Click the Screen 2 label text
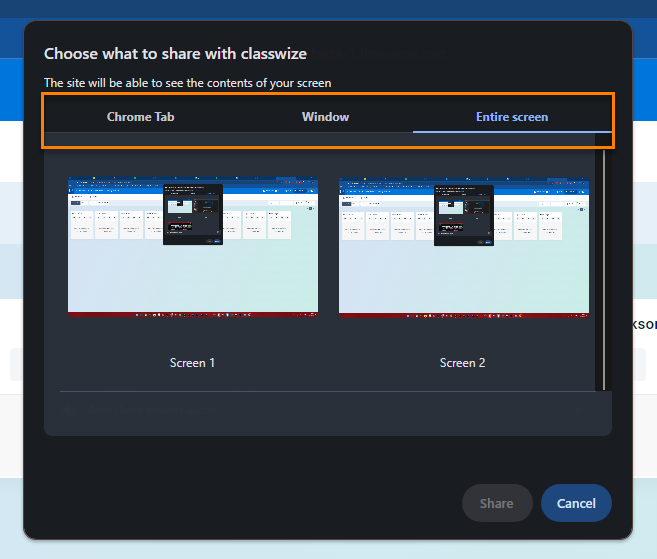Viewport: 657px width, 559px height. click(x=463, y=363)
